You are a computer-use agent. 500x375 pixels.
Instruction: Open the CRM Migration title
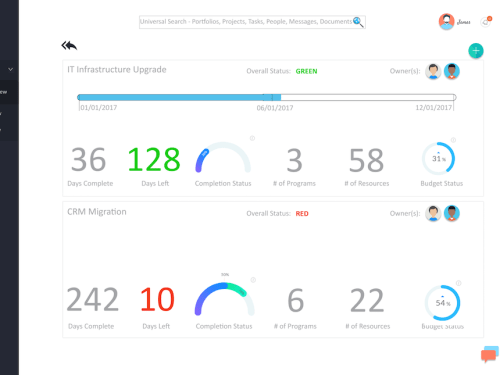point(97,212)
